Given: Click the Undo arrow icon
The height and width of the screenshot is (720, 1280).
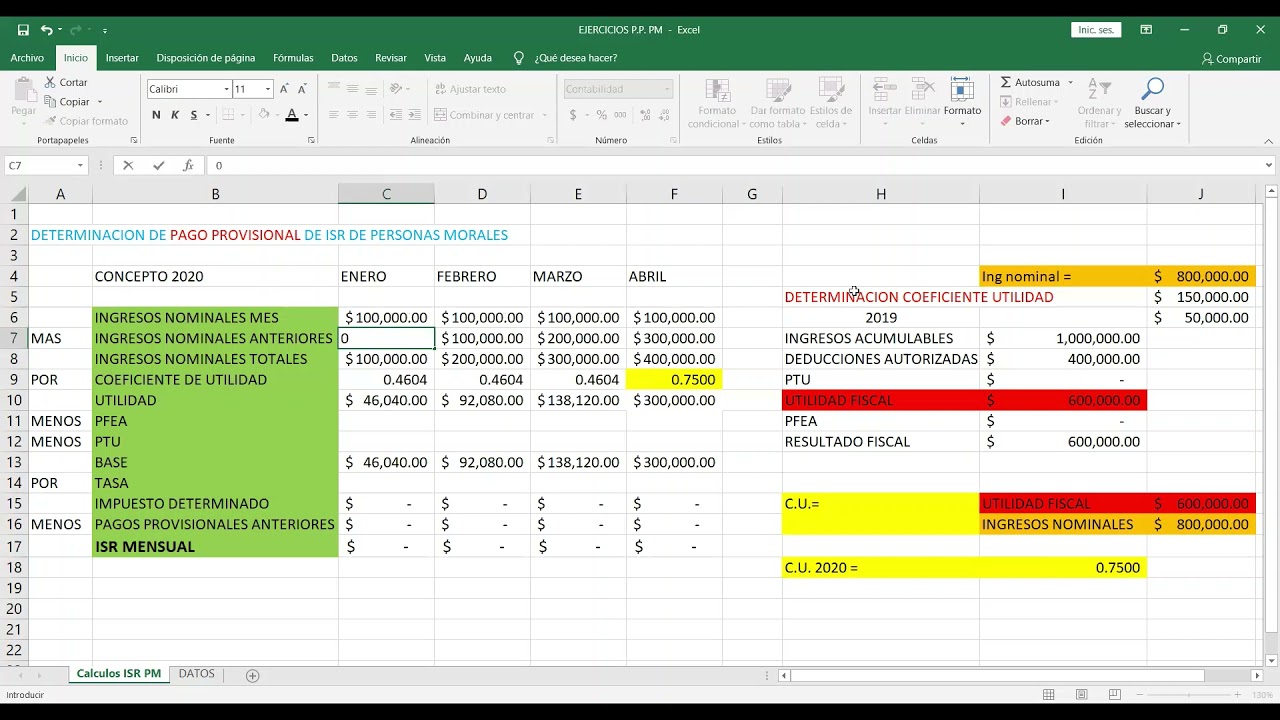Looking at the screenshot, I should pos(46,30).
